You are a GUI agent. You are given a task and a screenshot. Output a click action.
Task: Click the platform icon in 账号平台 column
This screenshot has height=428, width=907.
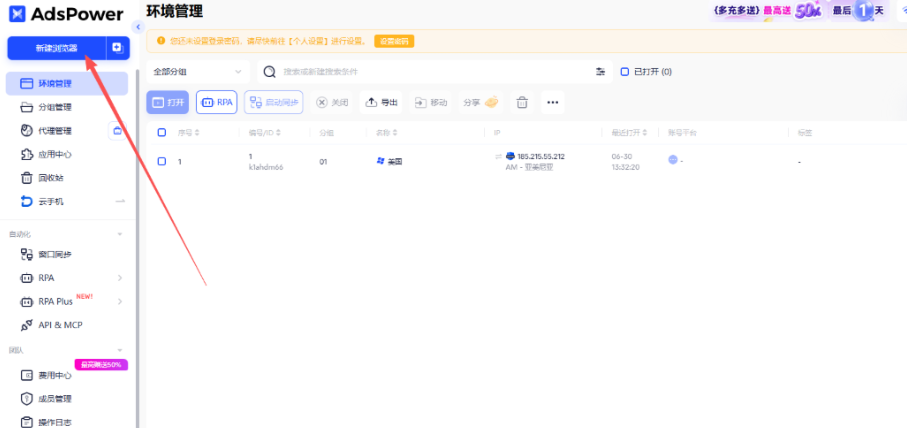point(673,160)
